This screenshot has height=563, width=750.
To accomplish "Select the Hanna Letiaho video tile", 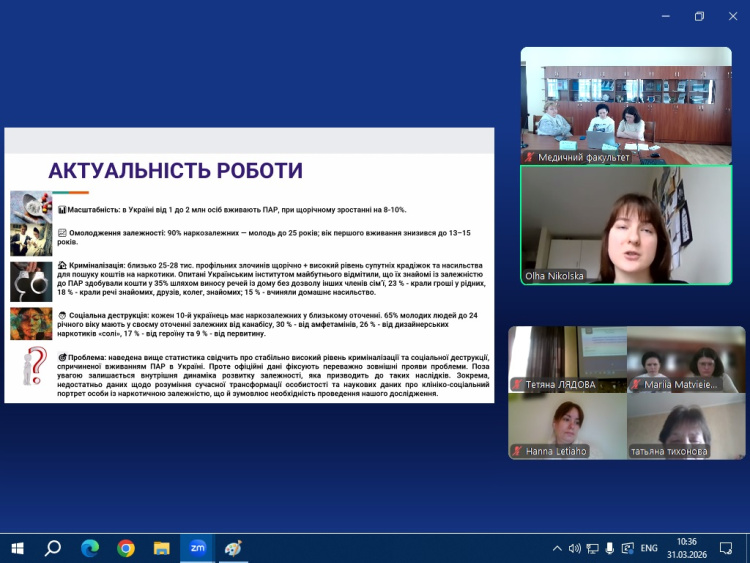I will click(x=566, y=425).
